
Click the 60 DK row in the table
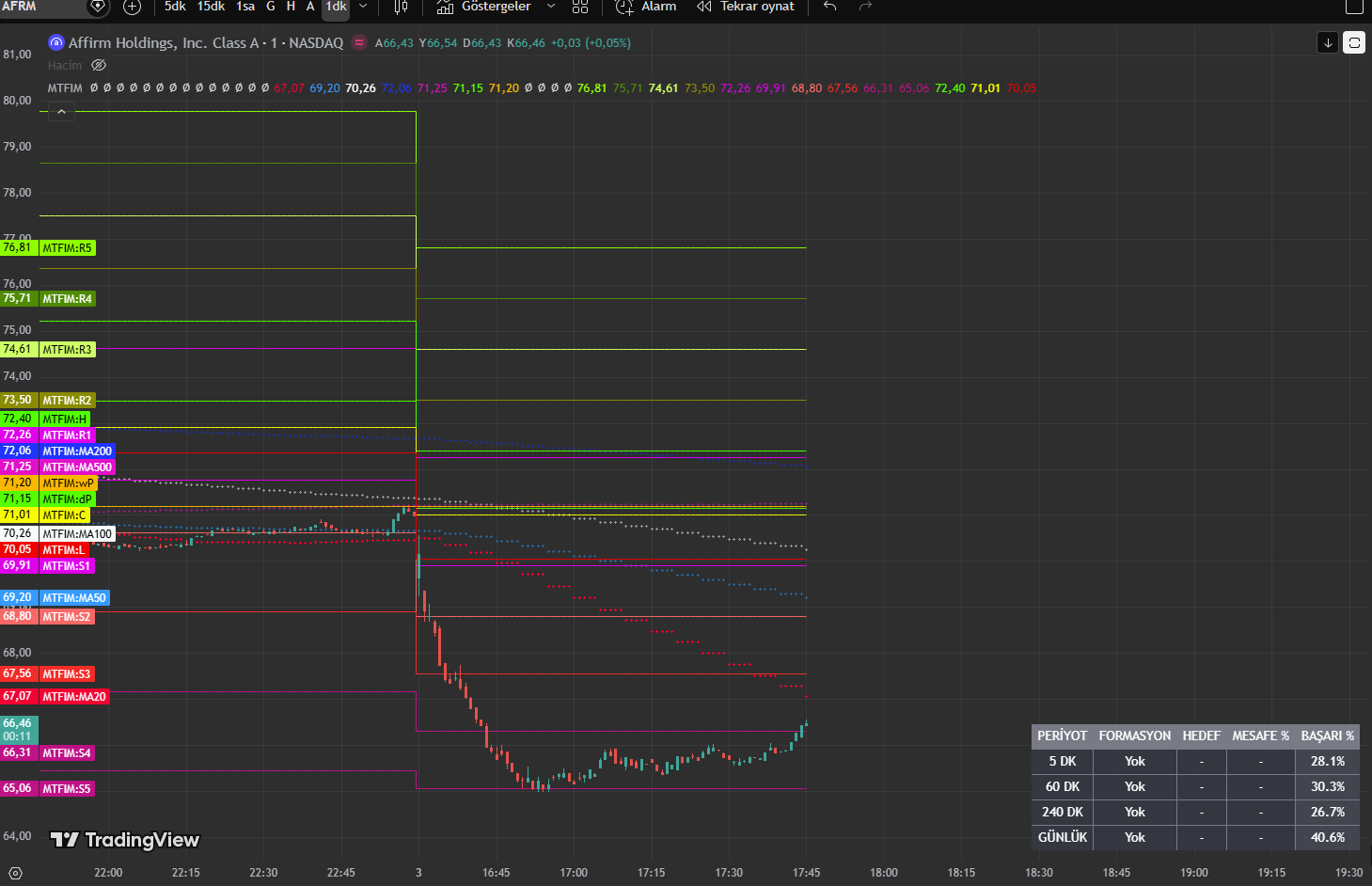(1195, 787)
